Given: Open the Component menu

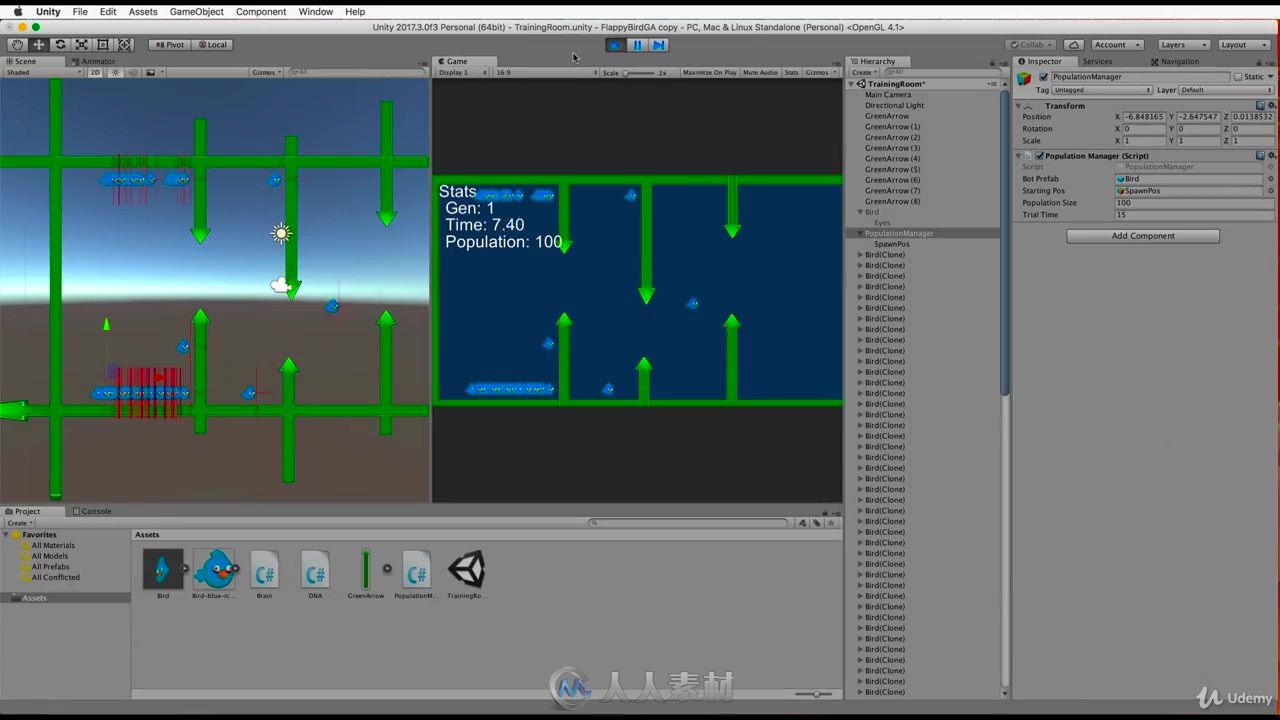Looking at the screenshot, I should (x=261, y=12).
